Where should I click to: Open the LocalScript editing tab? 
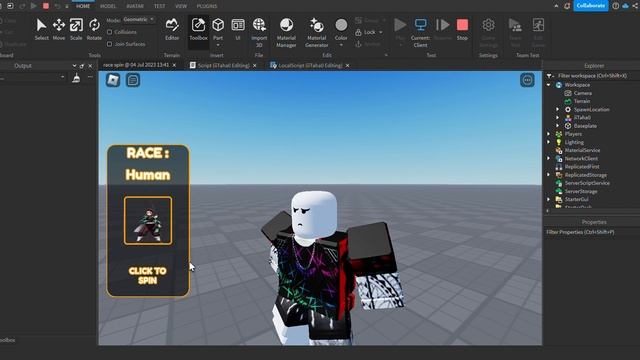pos(310,65)
